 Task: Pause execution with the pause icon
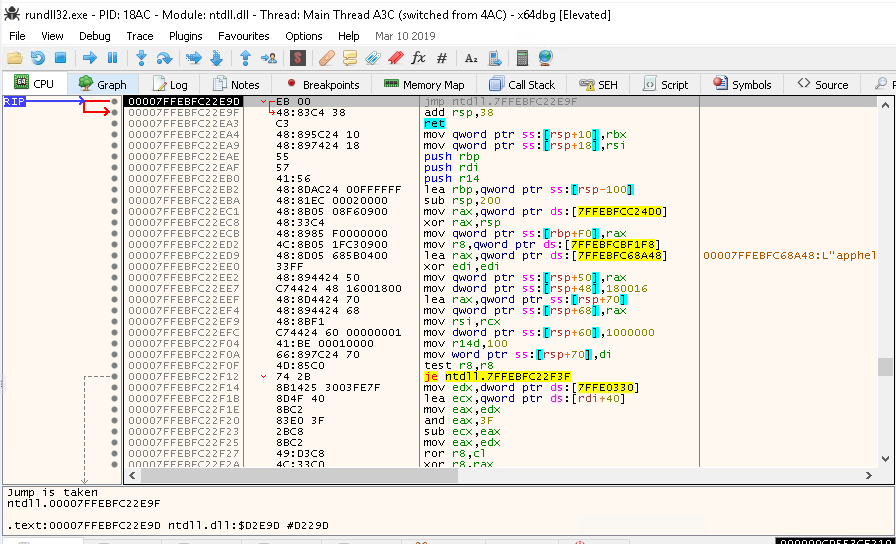click(x=113, y=58)
